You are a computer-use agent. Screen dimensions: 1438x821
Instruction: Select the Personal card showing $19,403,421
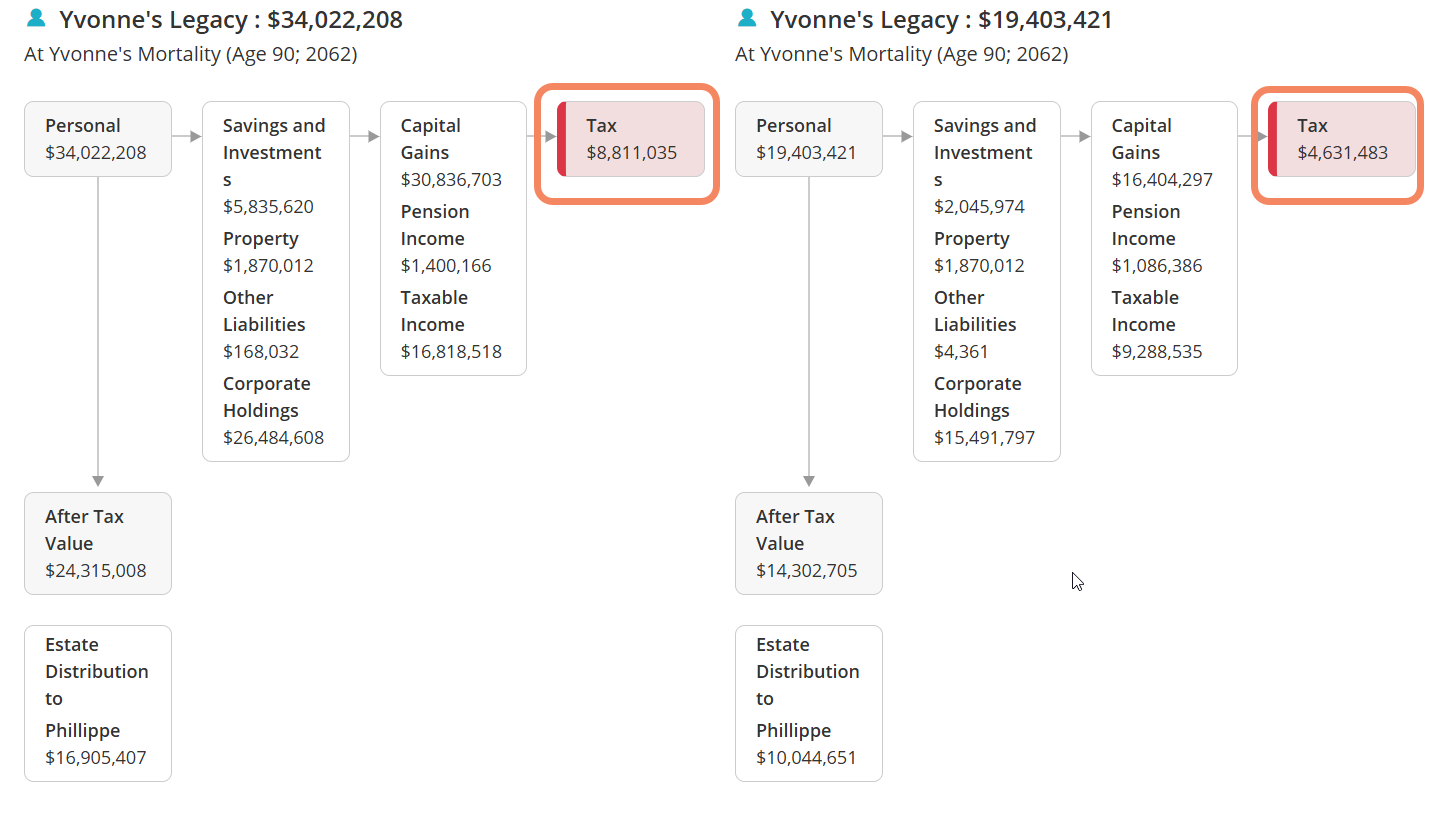[x=808, y=139]
